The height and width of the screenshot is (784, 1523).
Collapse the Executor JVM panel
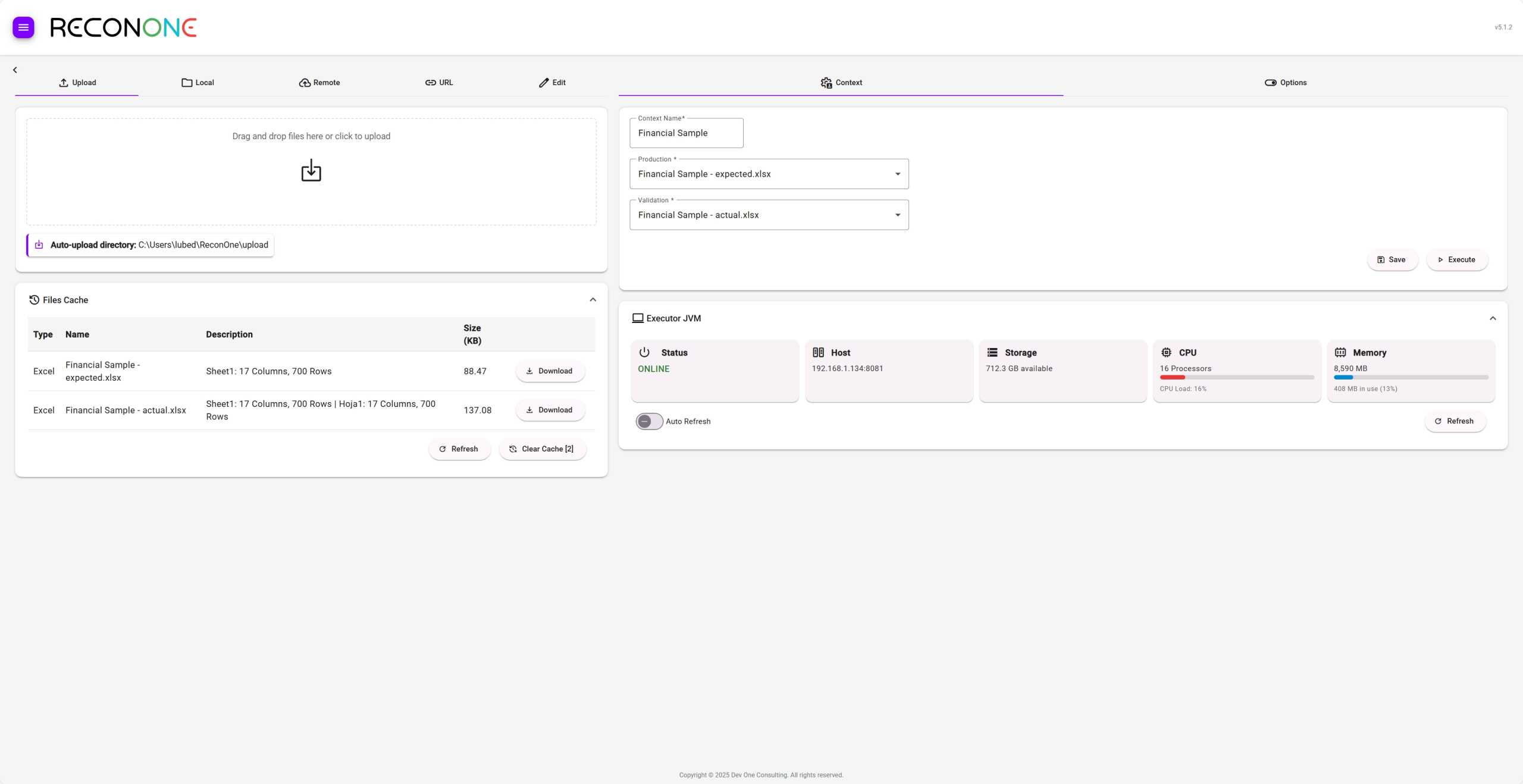(1492, 318)
